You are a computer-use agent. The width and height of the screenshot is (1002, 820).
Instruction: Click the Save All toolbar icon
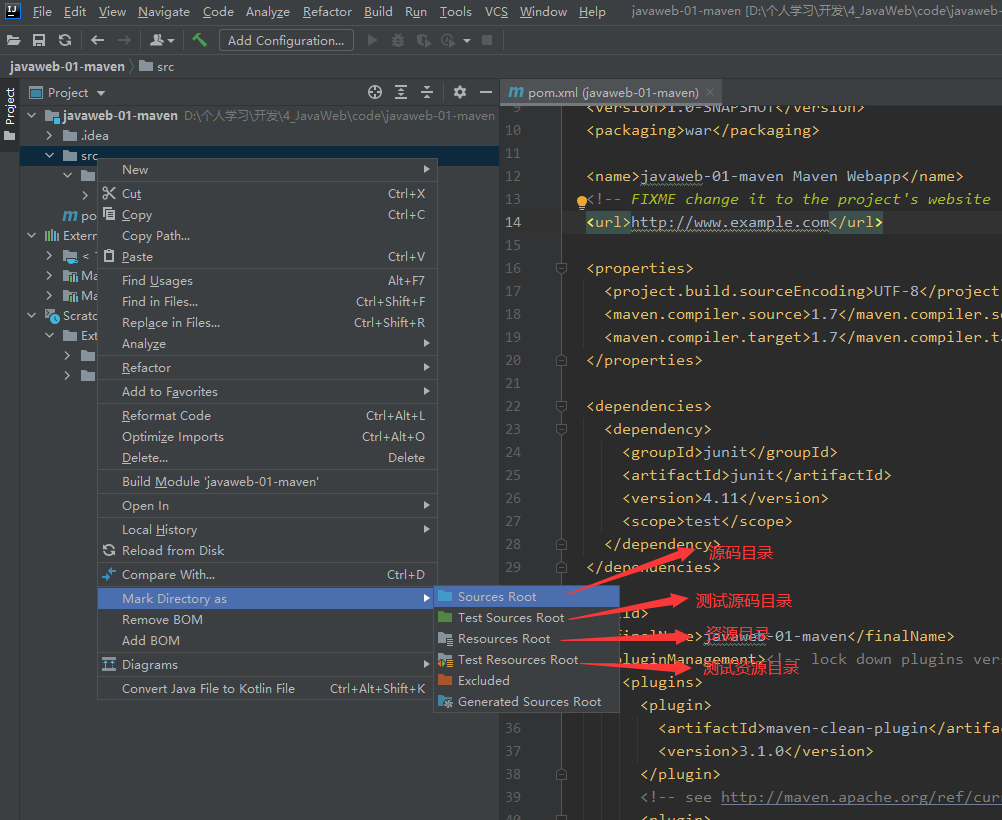pos(39,40)
